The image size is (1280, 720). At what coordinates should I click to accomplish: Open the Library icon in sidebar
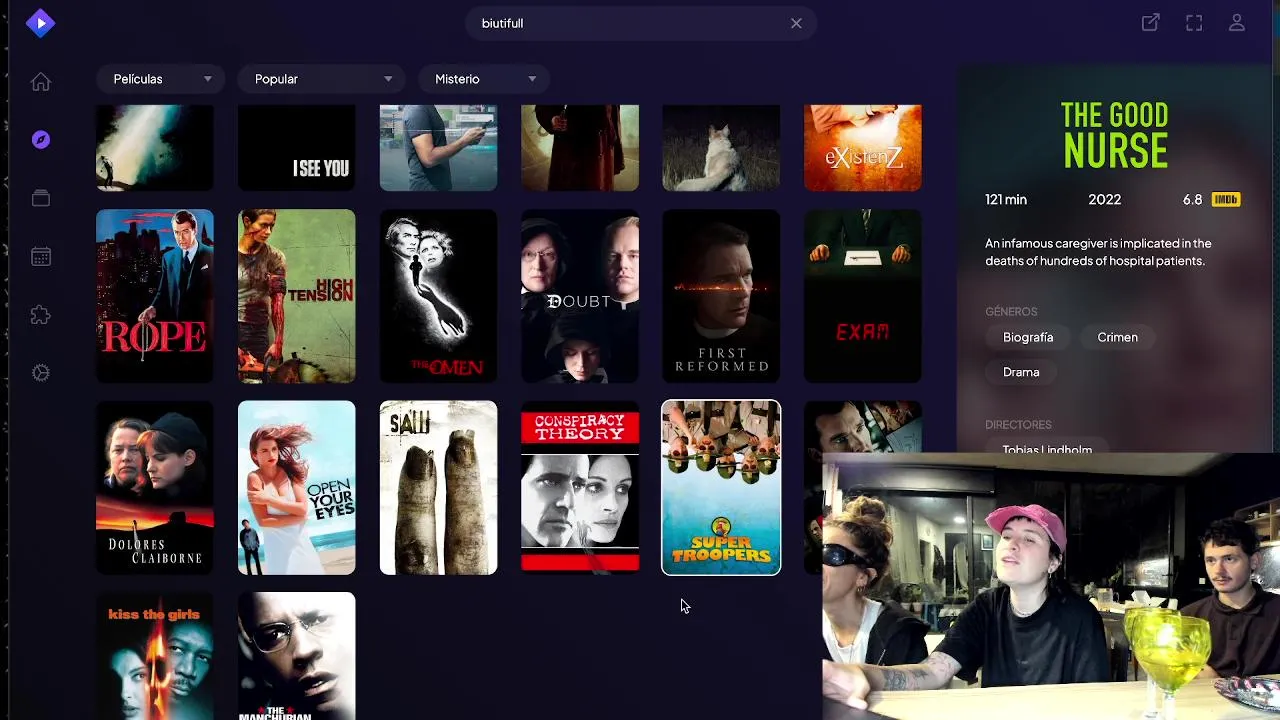click(x=41, y=198)
